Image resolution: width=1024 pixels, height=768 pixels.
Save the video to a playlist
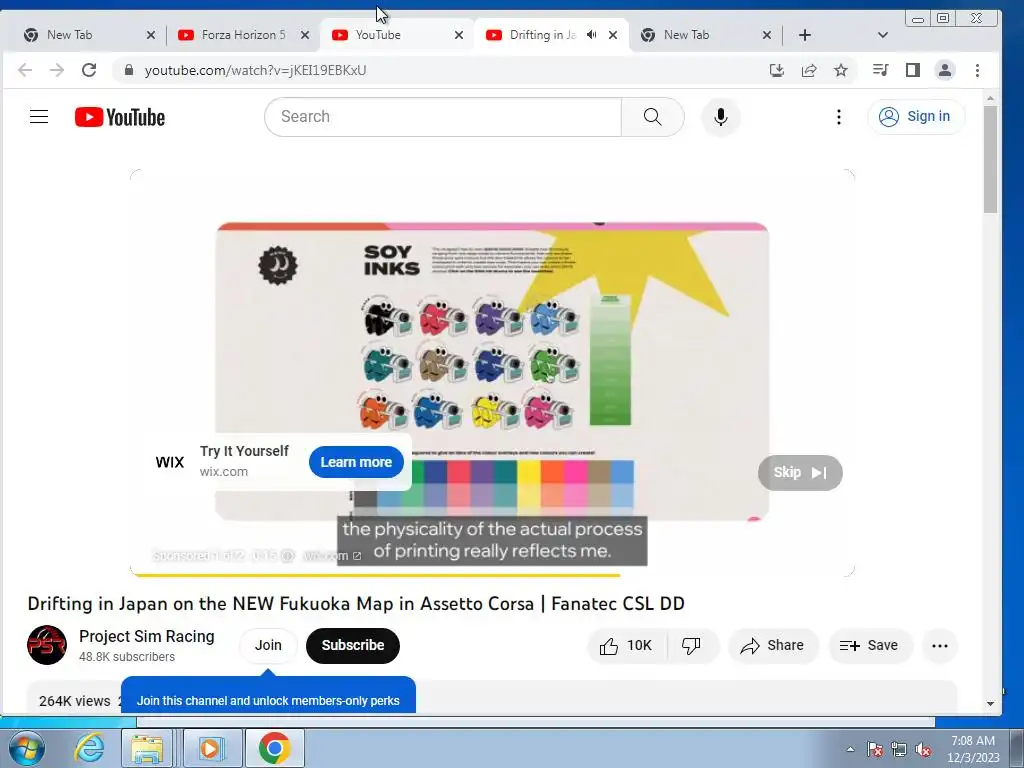[870, 645]
